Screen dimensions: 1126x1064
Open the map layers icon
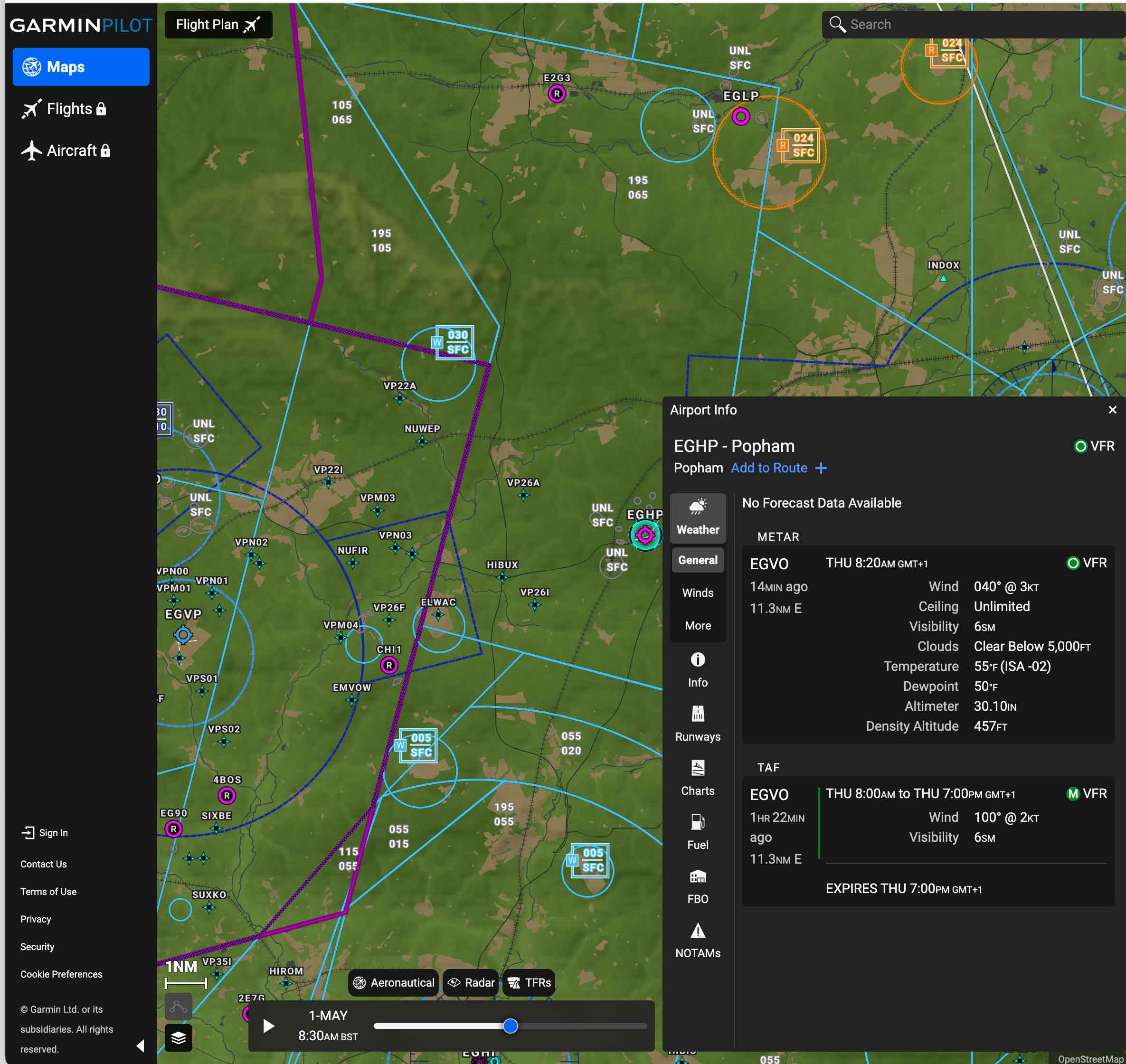click(x=179, y=1038)
